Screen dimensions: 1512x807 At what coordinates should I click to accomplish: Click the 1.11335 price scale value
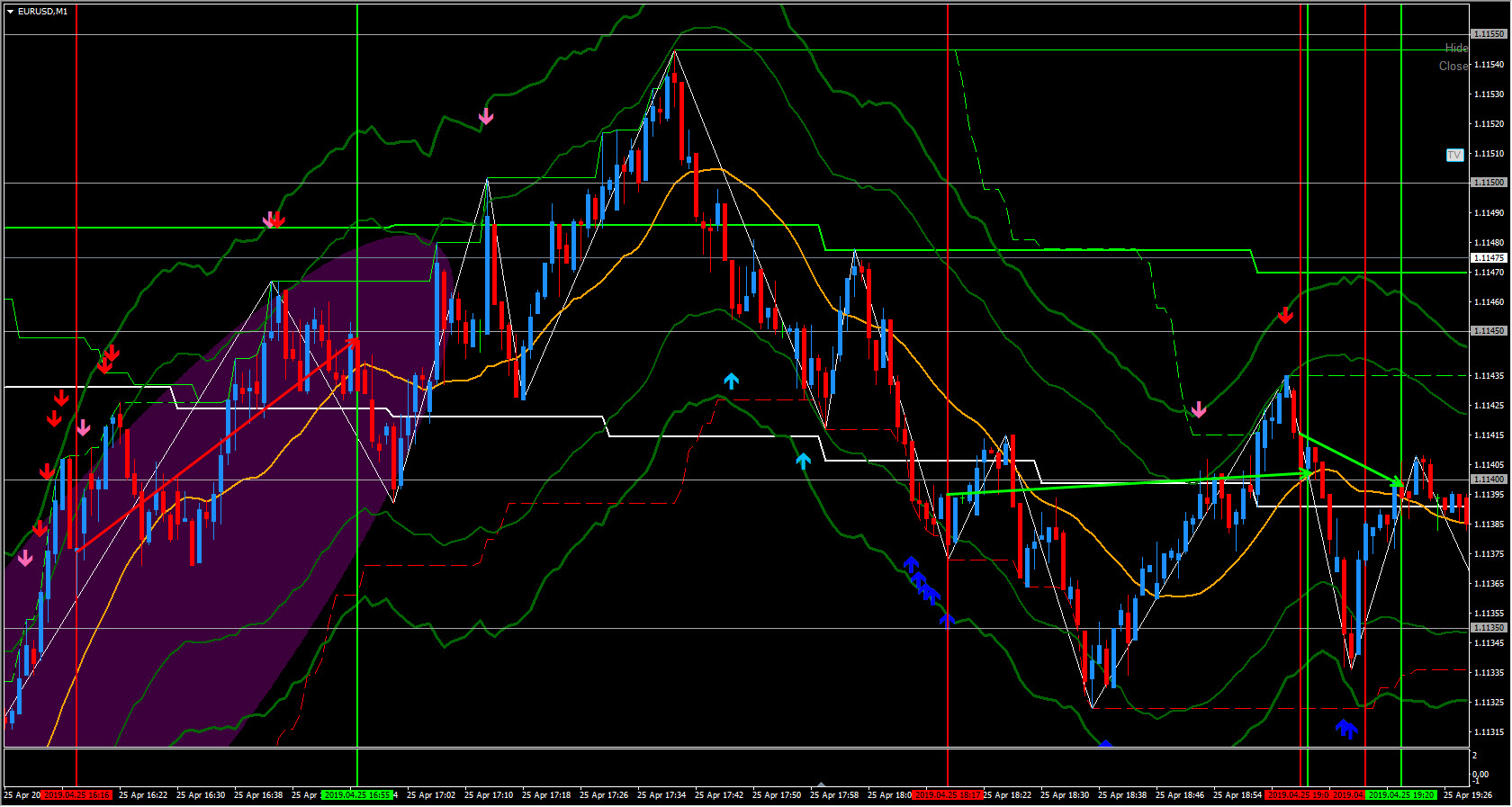[x=1489, y=673]
